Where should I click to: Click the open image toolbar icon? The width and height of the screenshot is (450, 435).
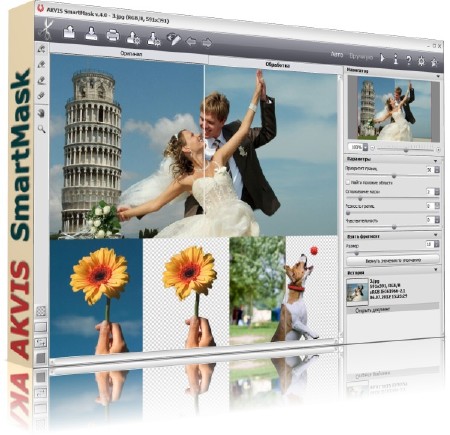tap(69, 32)
